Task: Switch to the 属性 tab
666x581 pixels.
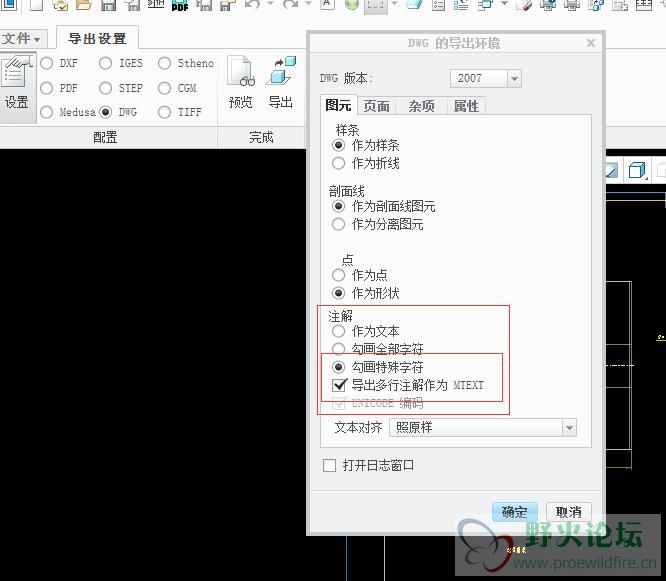Action: [x=466, y=106]
